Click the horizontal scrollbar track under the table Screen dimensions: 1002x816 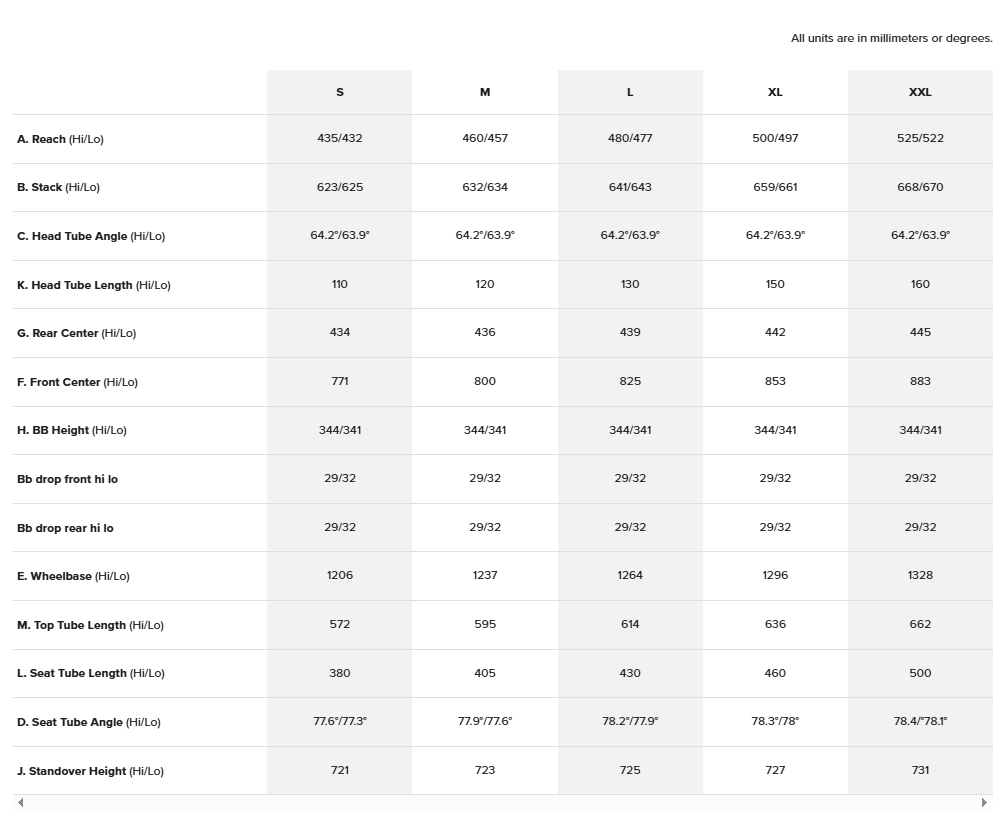[x=500, y=802]
